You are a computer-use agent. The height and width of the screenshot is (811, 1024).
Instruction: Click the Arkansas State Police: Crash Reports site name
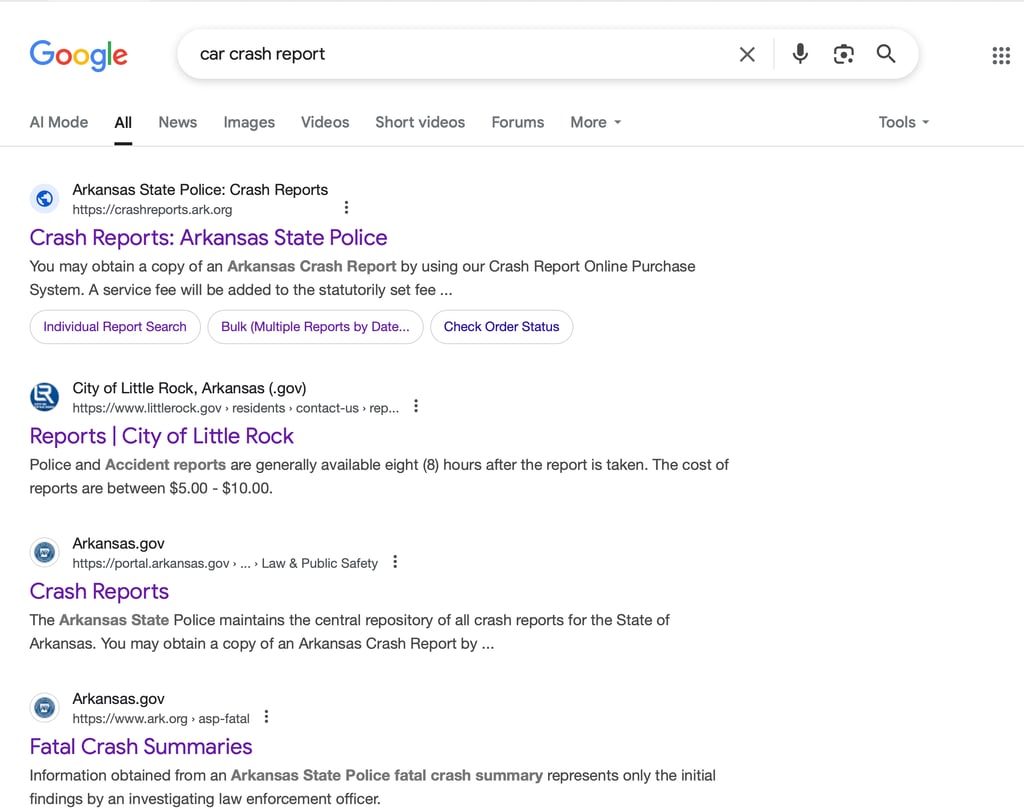click(x=200, y=189)
